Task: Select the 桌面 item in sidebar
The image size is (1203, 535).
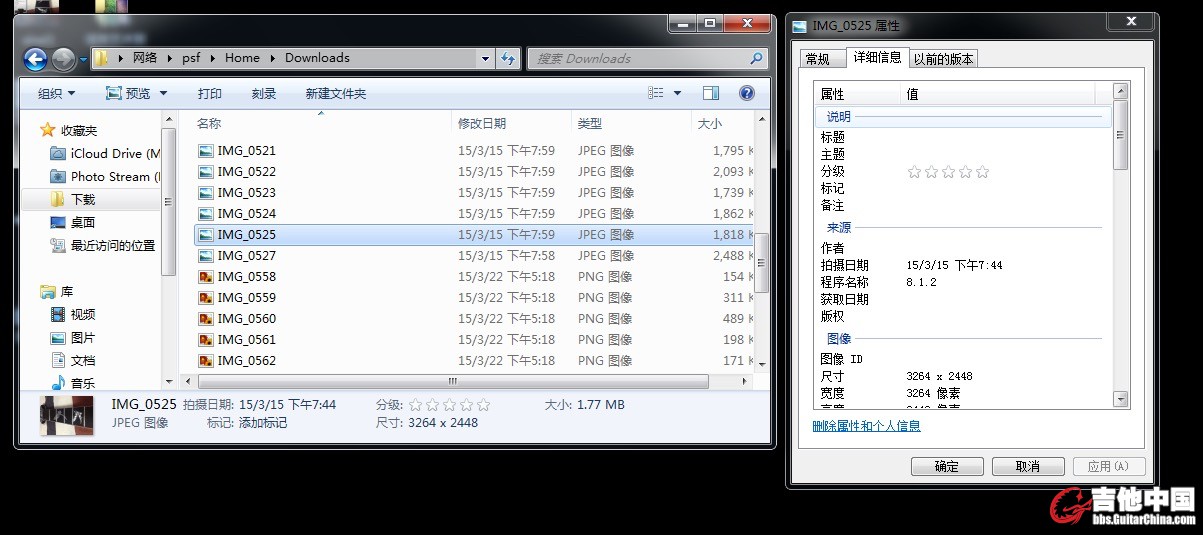Action: (x=82, y=222)
